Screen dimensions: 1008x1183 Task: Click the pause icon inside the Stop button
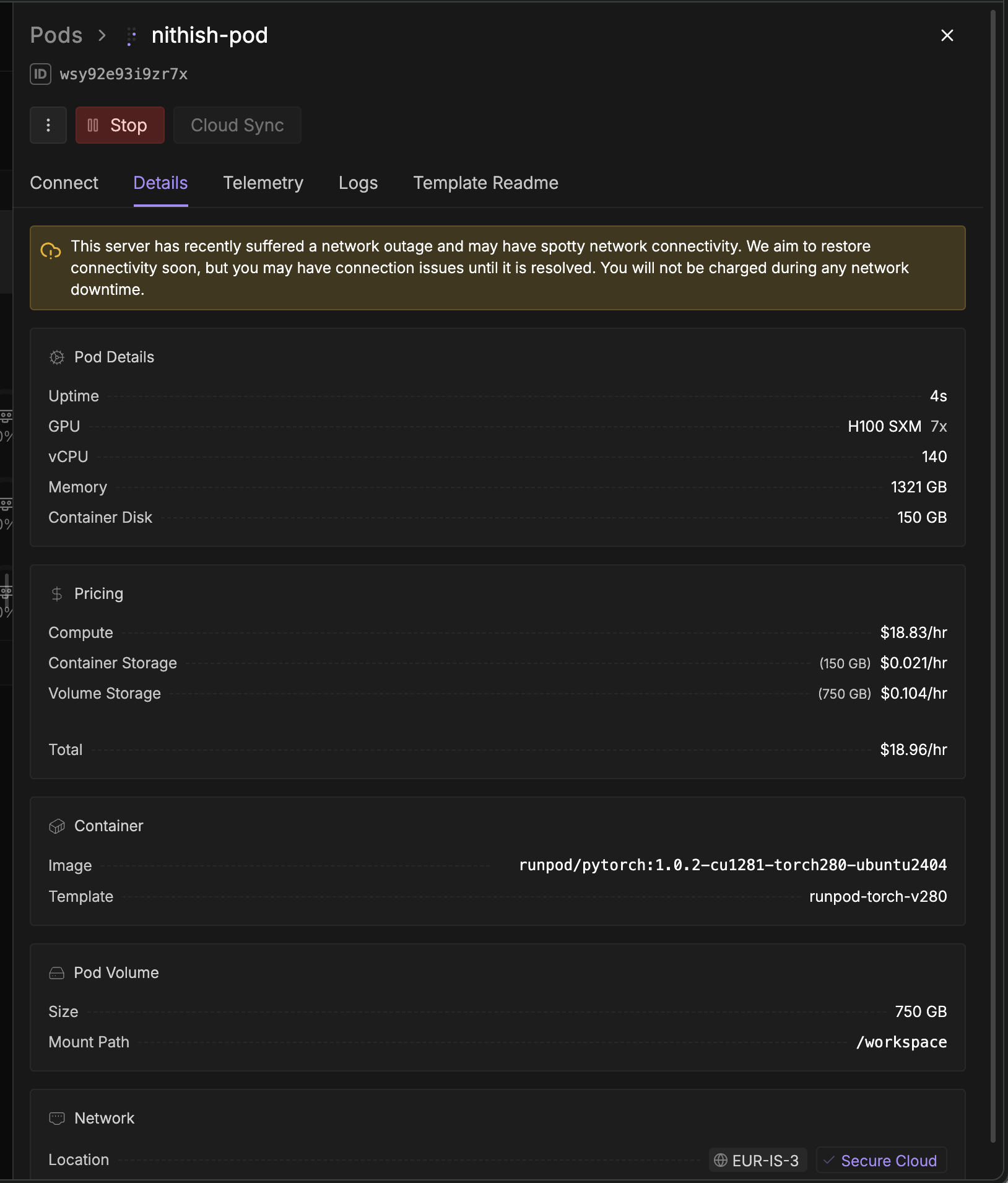pos(93,125)
